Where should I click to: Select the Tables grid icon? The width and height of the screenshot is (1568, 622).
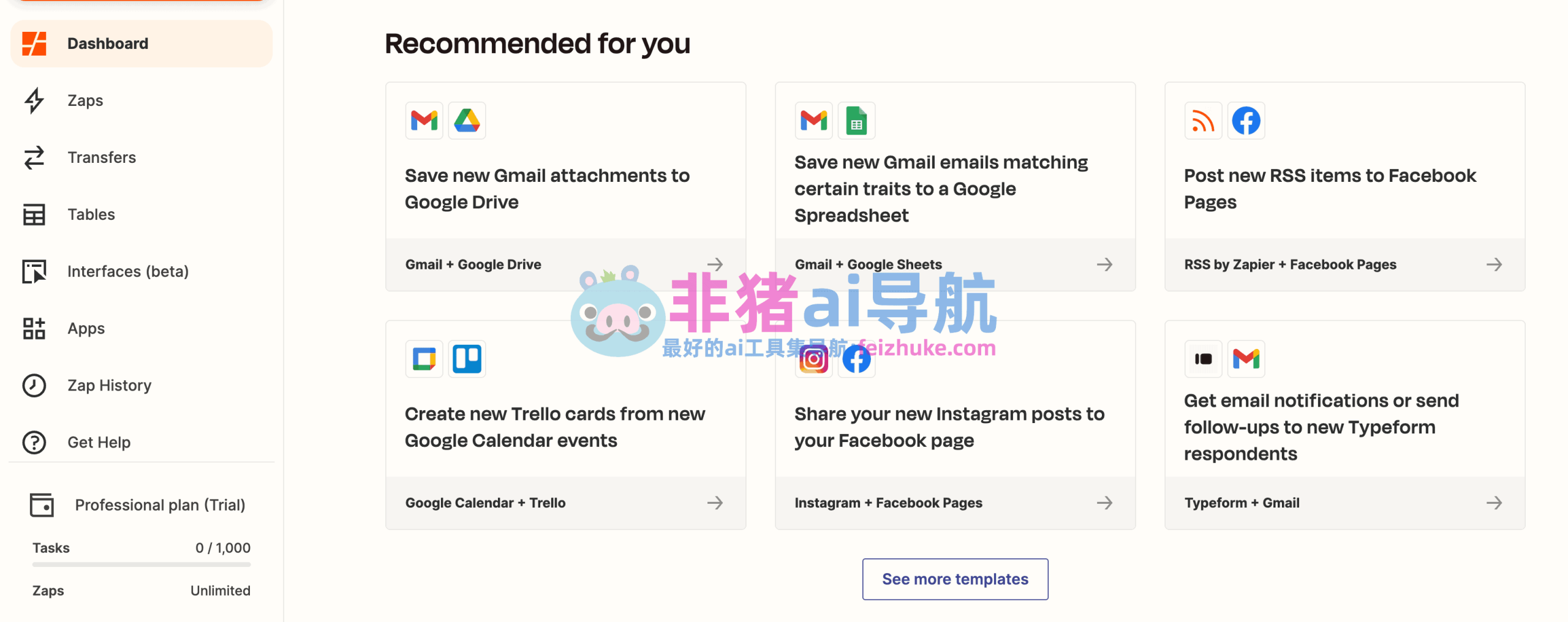coord(34,214)
